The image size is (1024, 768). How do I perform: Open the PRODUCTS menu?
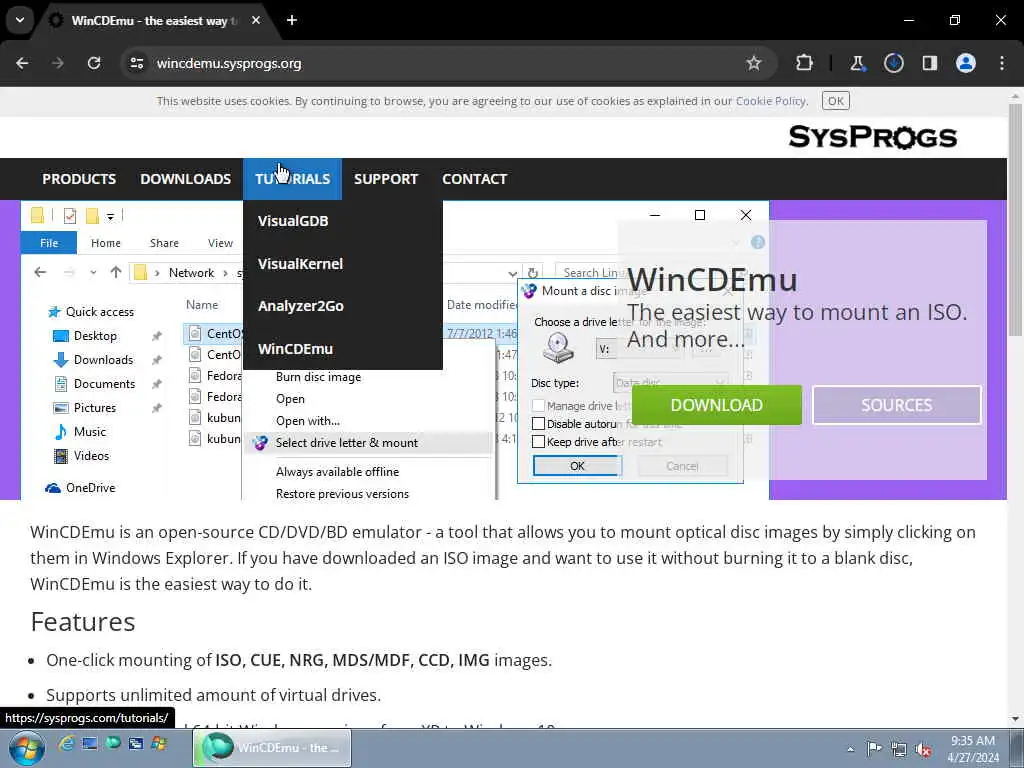79,179
